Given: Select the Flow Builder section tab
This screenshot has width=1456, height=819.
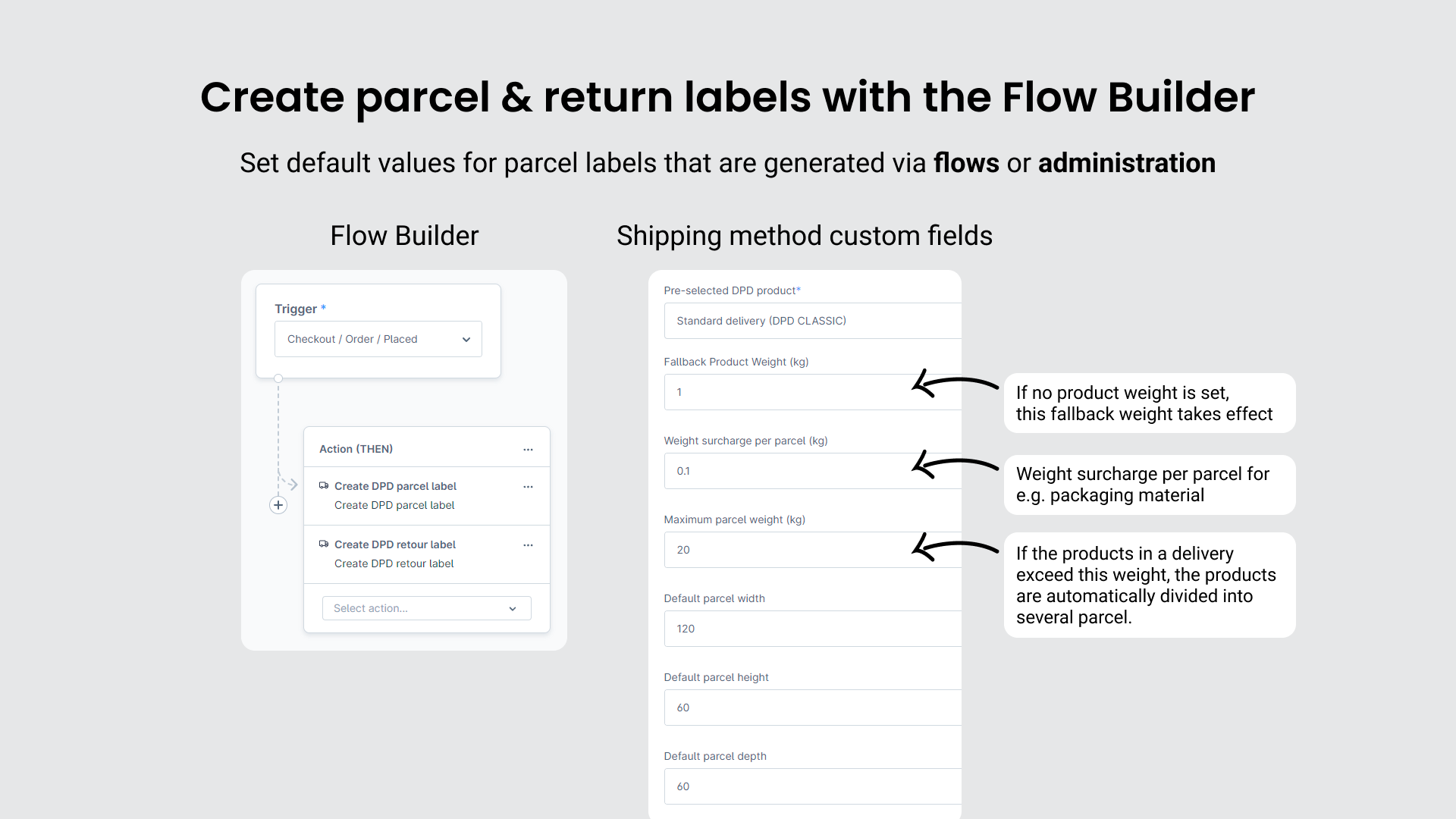Looking at the screenshot, I should [404, 235].
